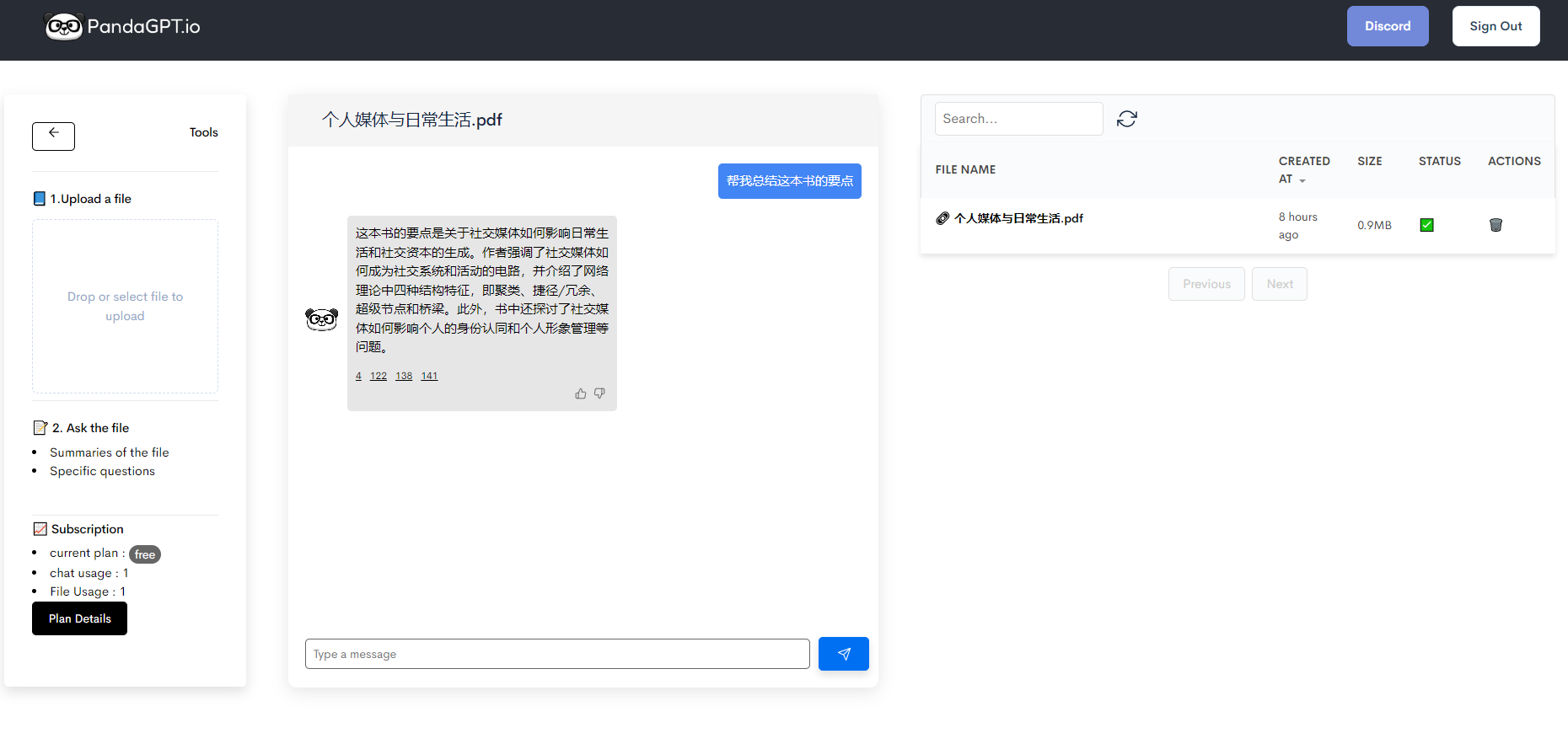Click the panda avatar beside the response

point(321,319)
